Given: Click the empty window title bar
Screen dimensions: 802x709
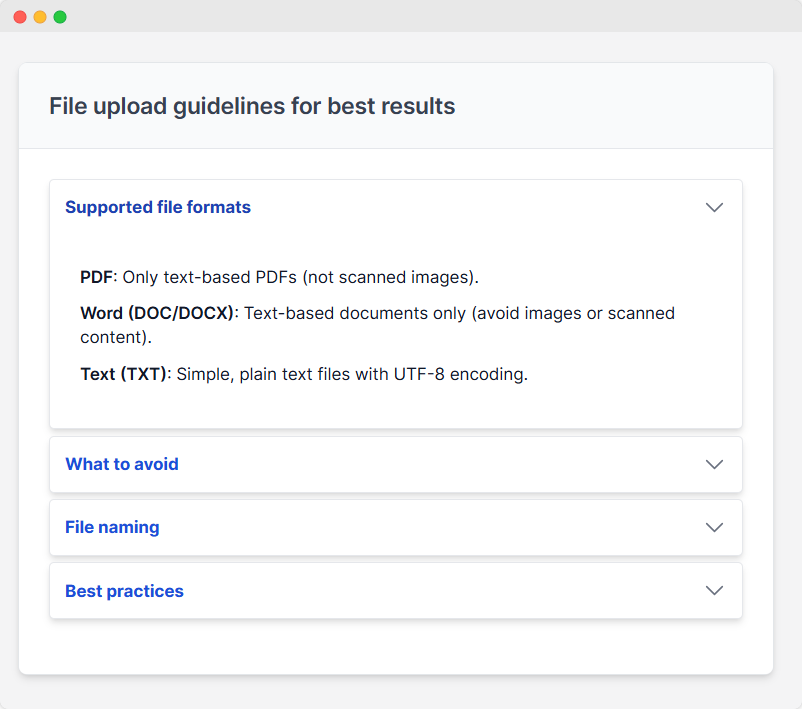Looking at the screenshot, I should point(400,17).
